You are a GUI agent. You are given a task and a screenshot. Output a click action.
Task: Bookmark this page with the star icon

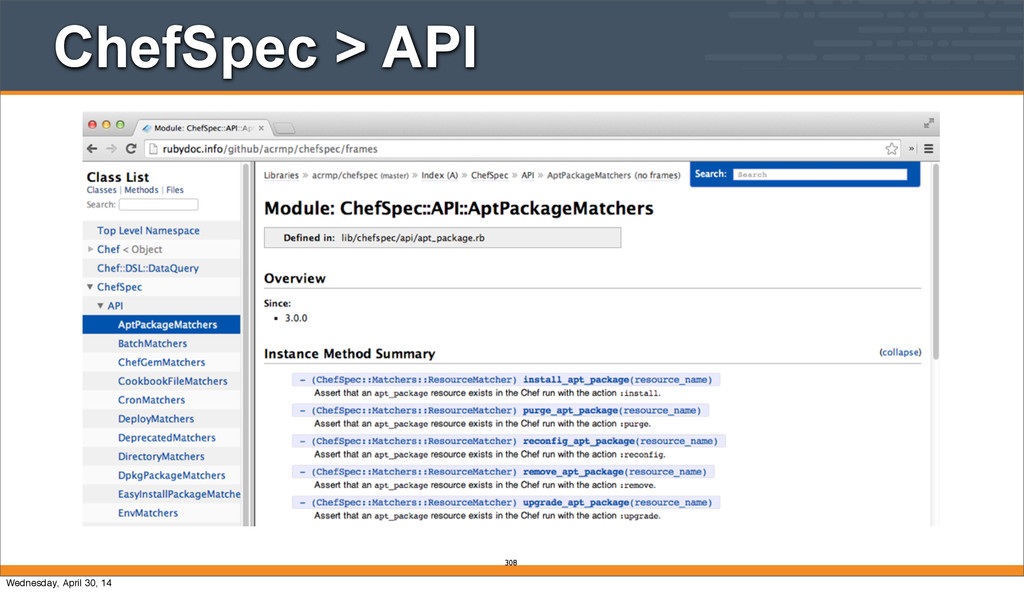[x=891, y=148]
